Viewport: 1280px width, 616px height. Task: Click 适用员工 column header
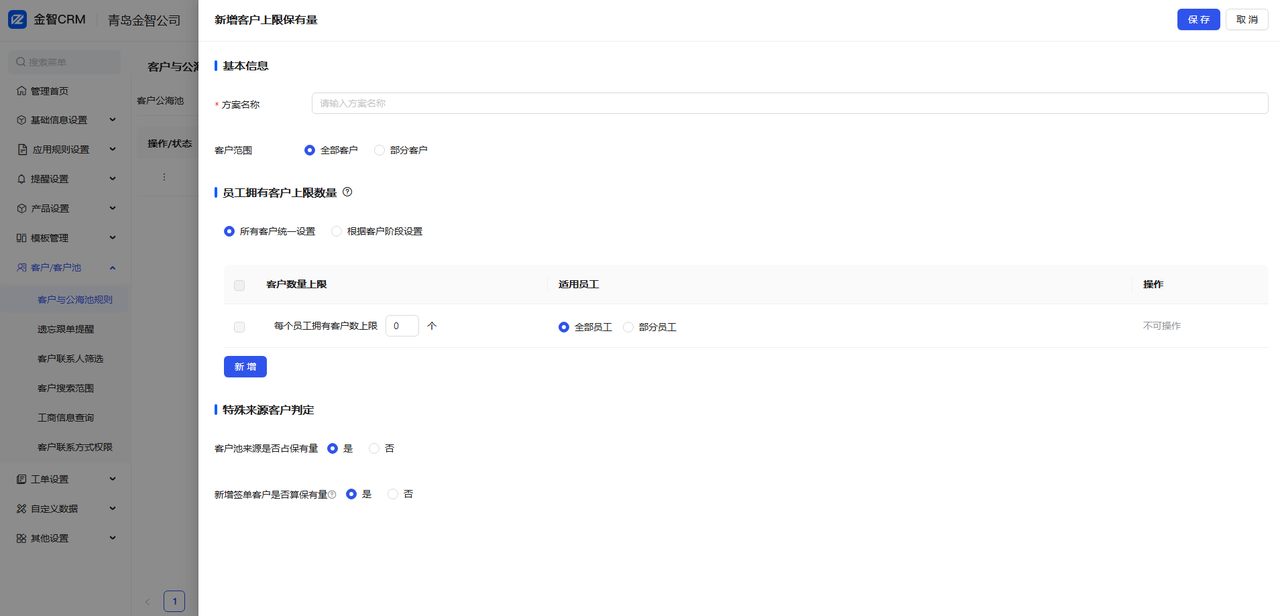tap(578, 285)
